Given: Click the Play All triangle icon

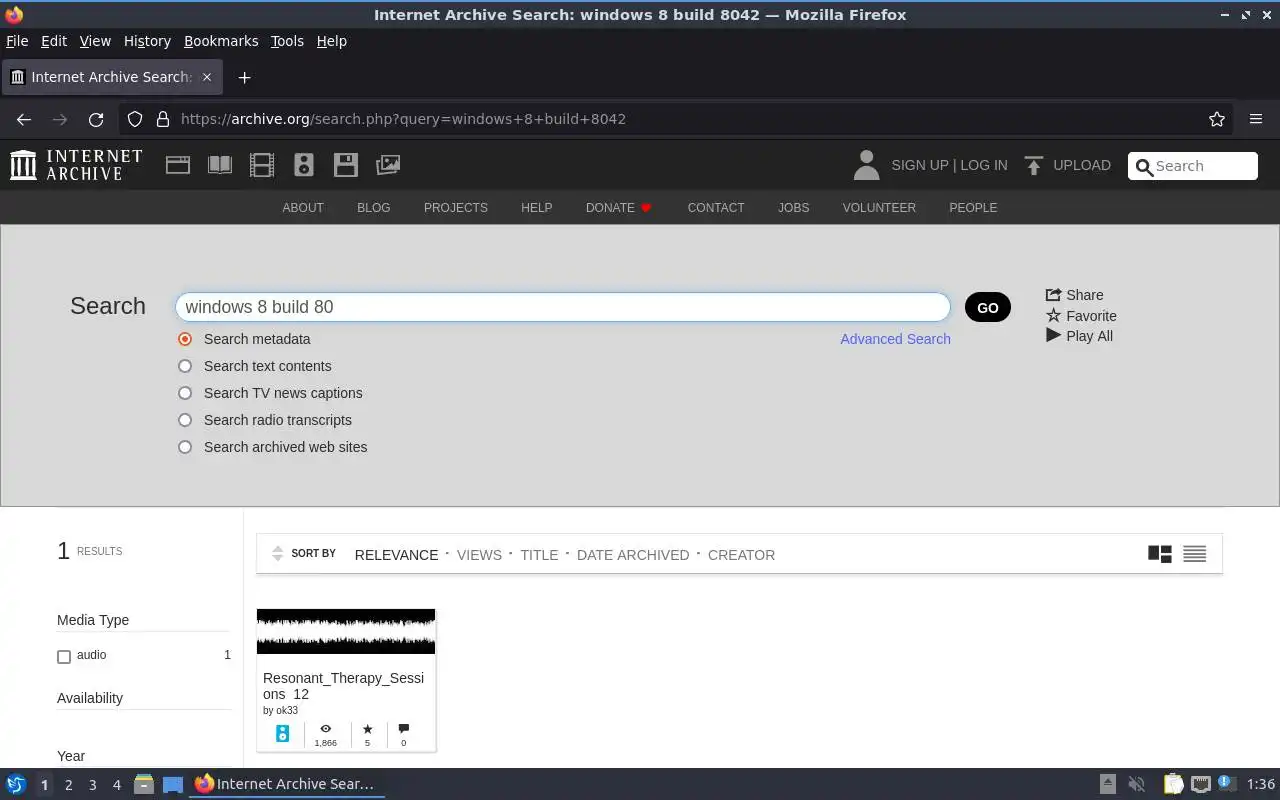Looking at the screenshot, I should (1053, 336).
